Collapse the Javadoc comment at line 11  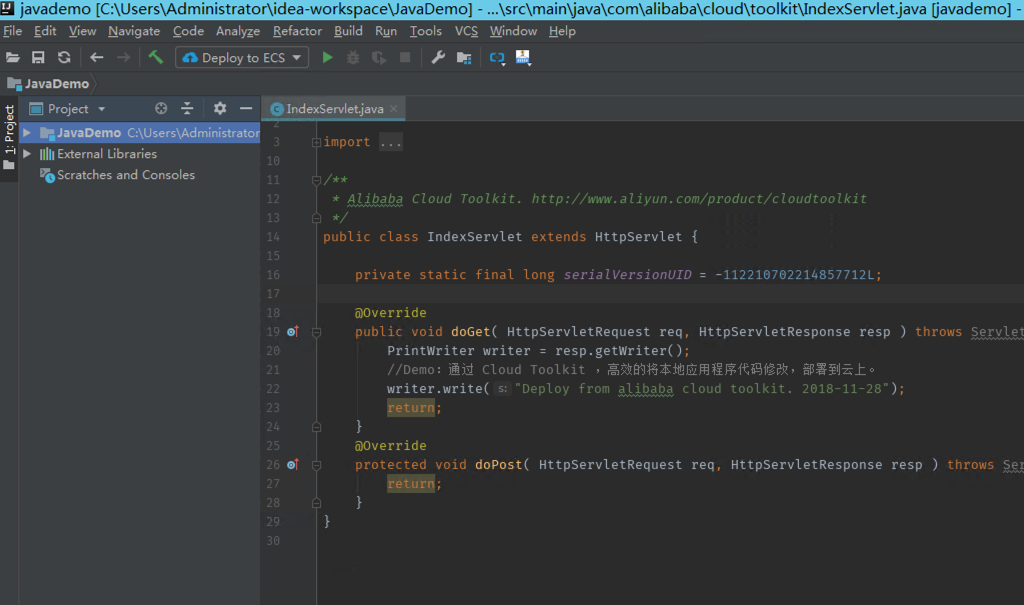316,180
